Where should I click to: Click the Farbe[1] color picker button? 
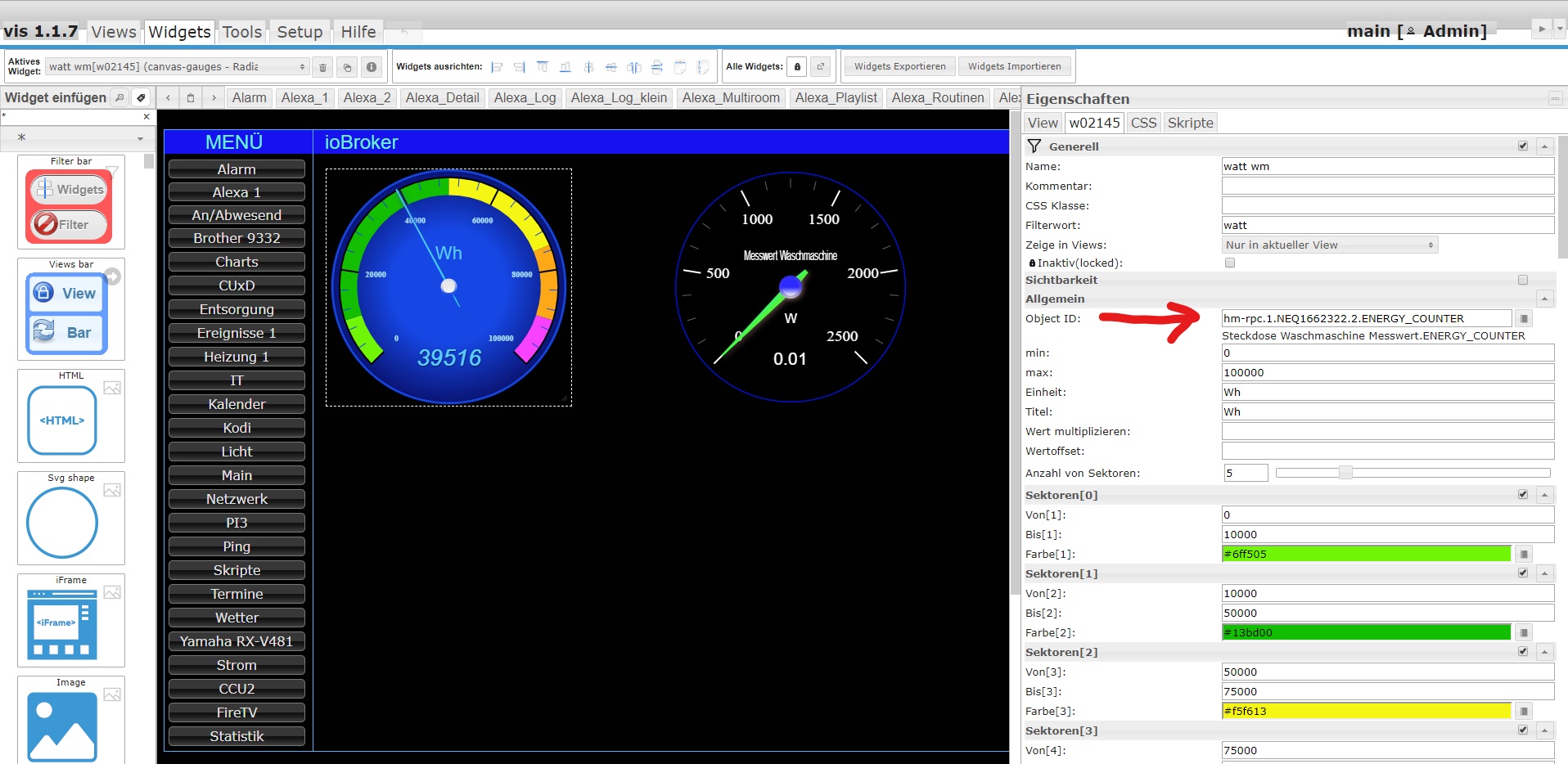[x=1524, y=555]
